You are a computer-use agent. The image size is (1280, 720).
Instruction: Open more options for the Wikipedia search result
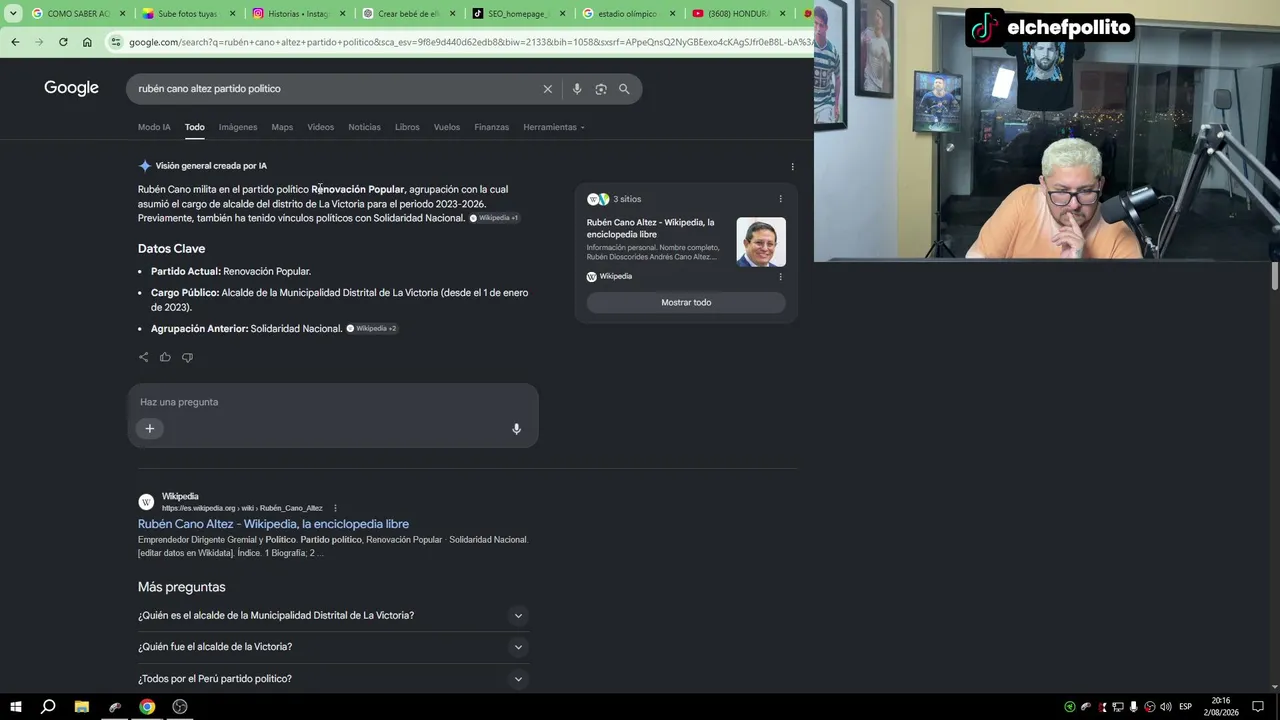335,508
